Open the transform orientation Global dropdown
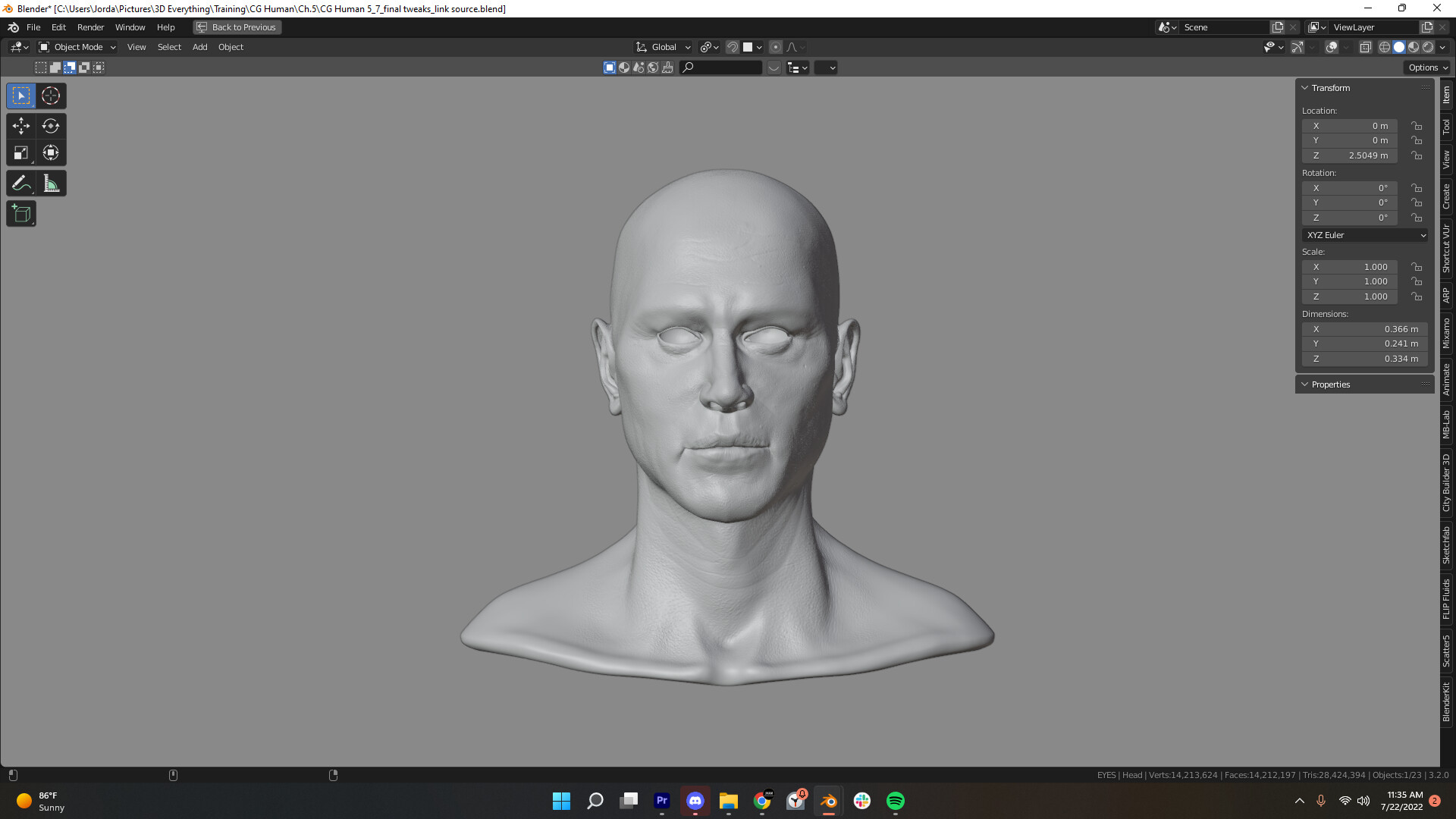The height and width of the screenshot is (819, 1456). pyautogui.click(x=662, y=47)
